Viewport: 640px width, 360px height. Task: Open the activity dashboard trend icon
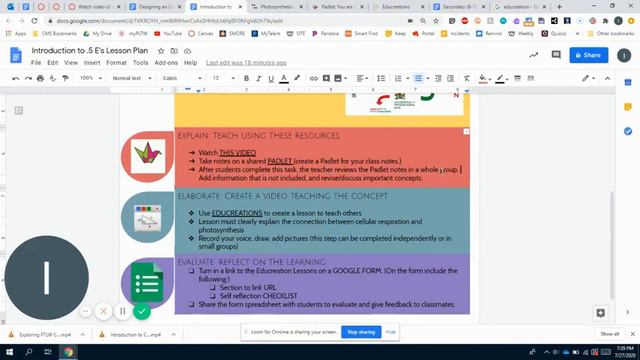(x=534, y=55)
